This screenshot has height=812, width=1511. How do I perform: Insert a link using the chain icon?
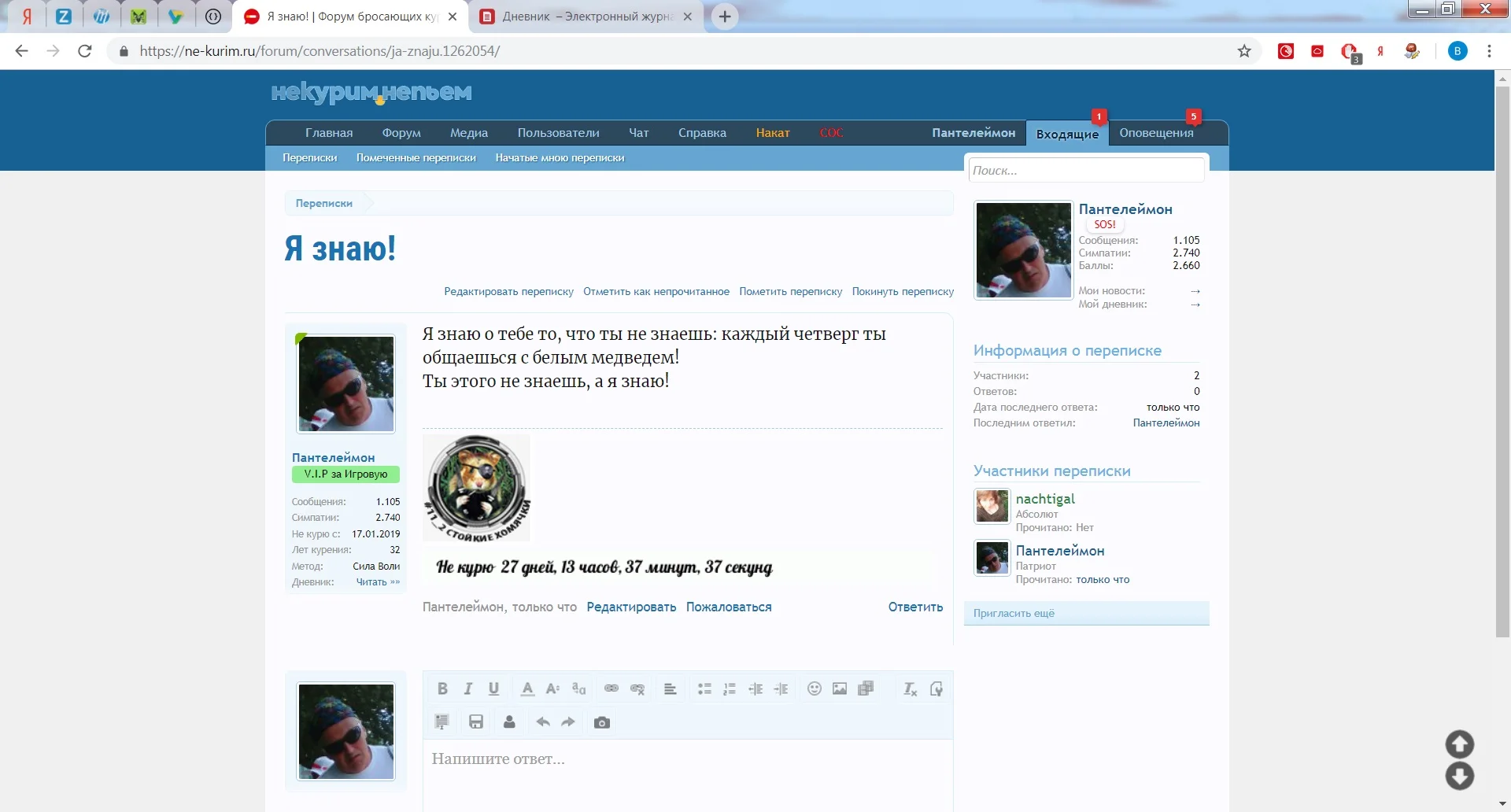611,689
